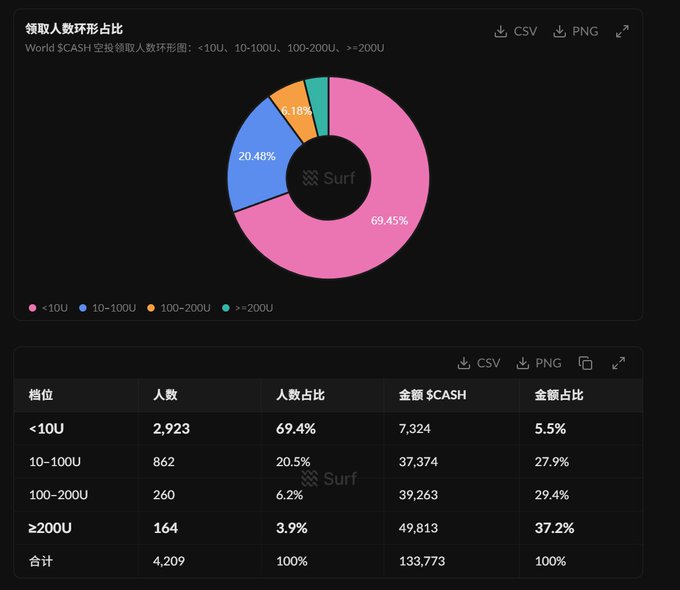Screen dimensions: 680x590
Task: Download the table as PNG
Action: (x=539, y=363)
